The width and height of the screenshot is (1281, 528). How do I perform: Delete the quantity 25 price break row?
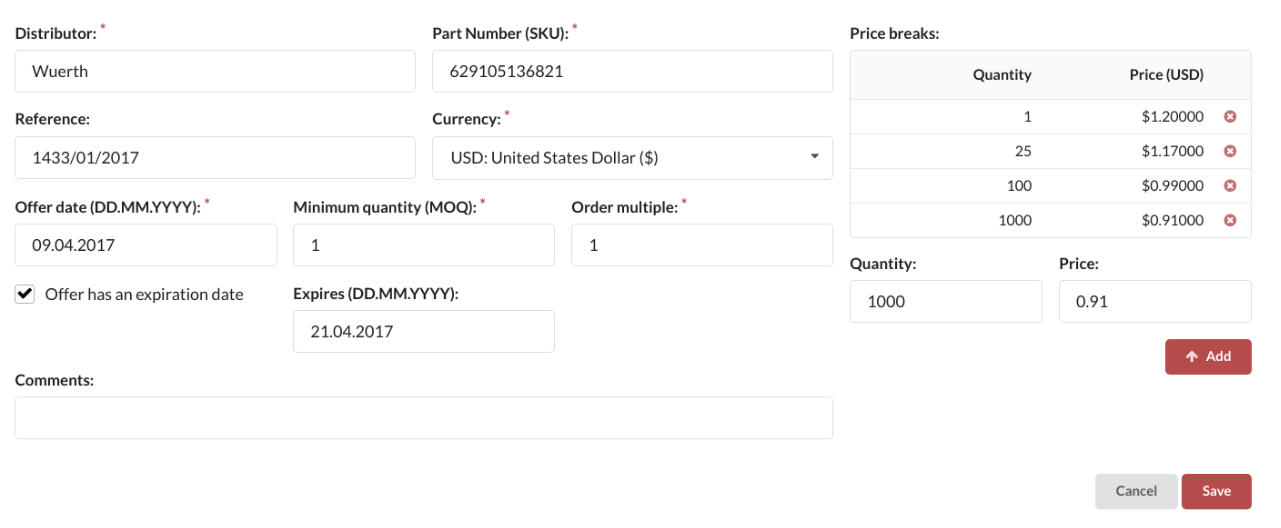pyautogui.click(x=1231, y=151)
